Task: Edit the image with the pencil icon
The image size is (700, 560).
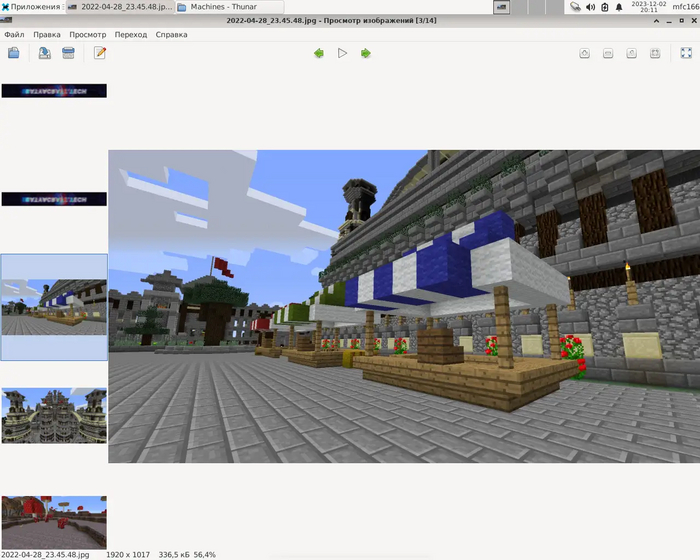Action: pyautogui.click(x=100, y=53)
